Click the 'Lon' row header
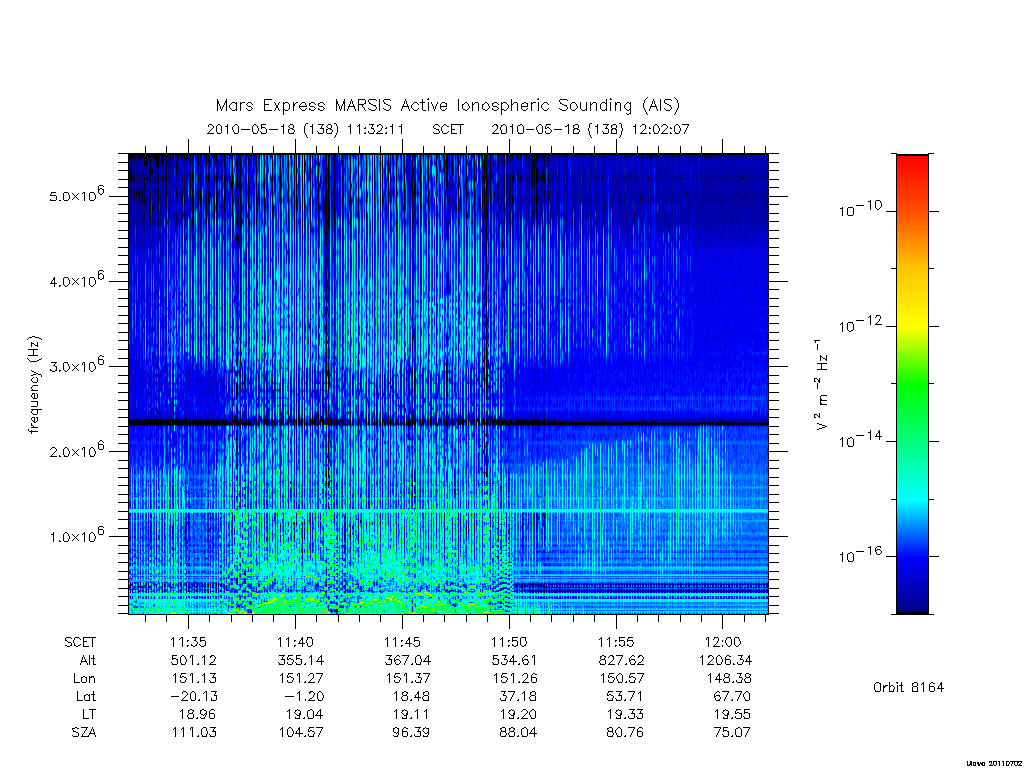The width and height of the screenshot is (1024, 768). pos(84,679)
